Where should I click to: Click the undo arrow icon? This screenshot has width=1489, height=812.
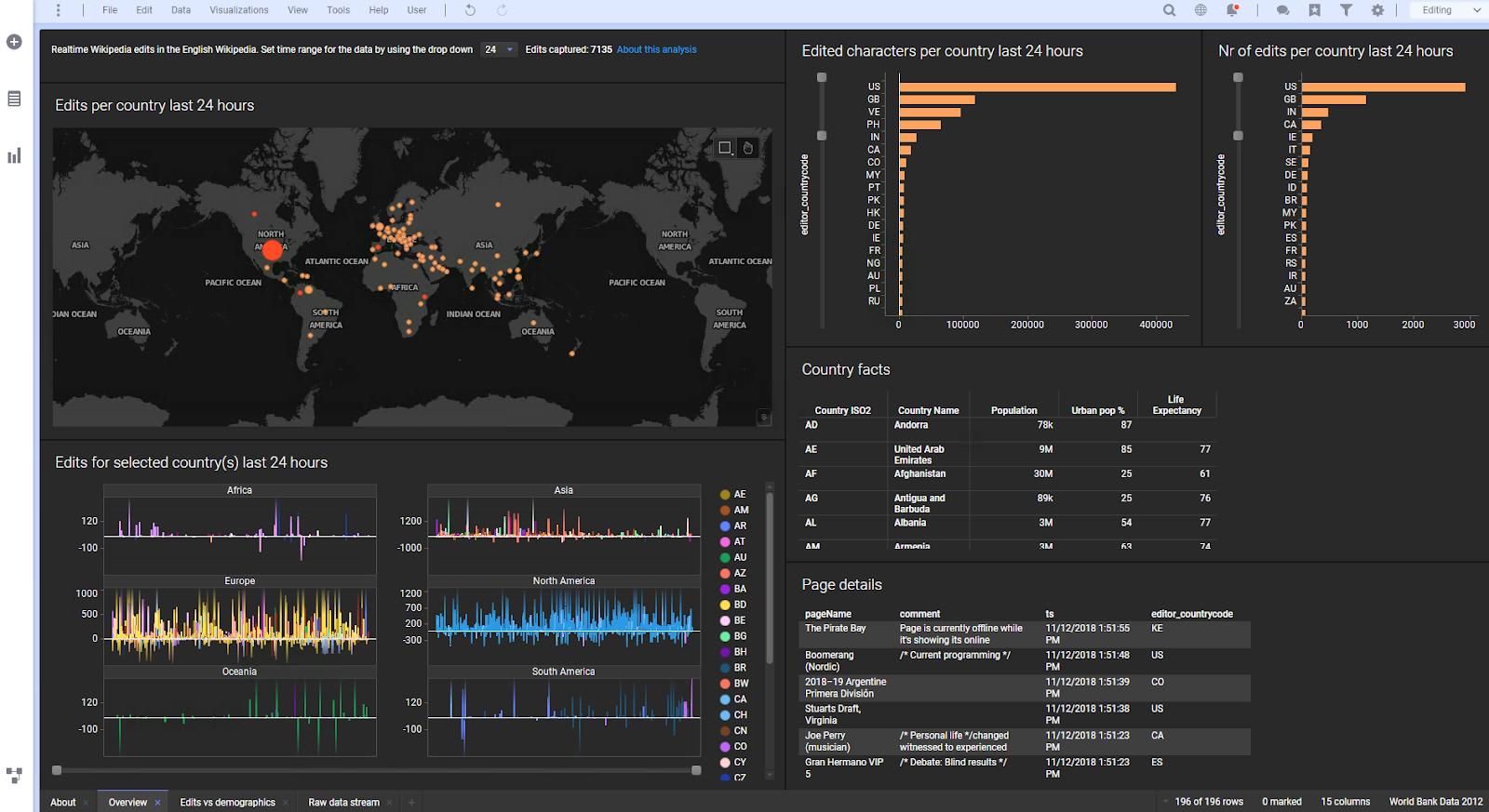(470, 10)
